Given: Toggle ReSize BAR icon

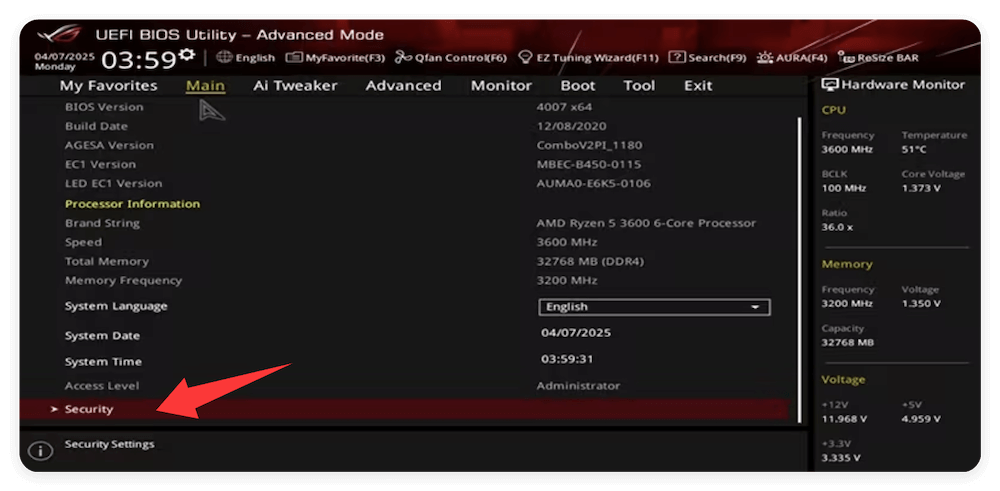Looking at the screenshot, I should 846,57.
